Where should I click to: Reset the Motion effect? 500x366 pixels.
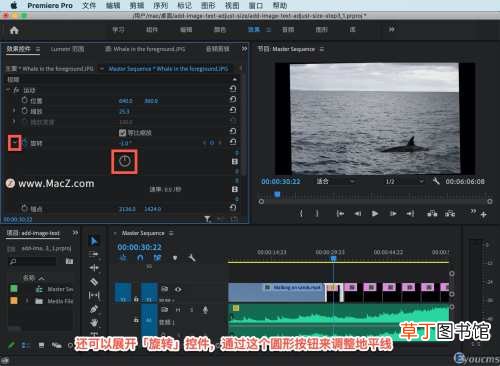tap(233, 89)
